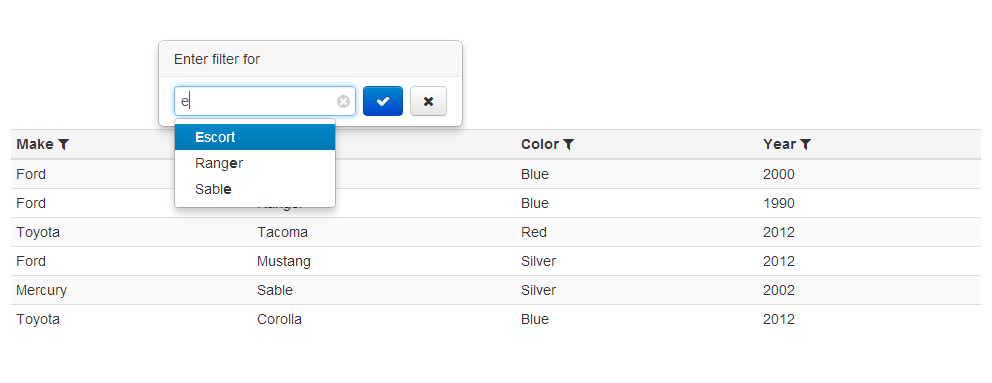Image resolution: width=992 pixels, height=383 pixels.
Task: Focus the filter text input field
Action: pos(264,101)
